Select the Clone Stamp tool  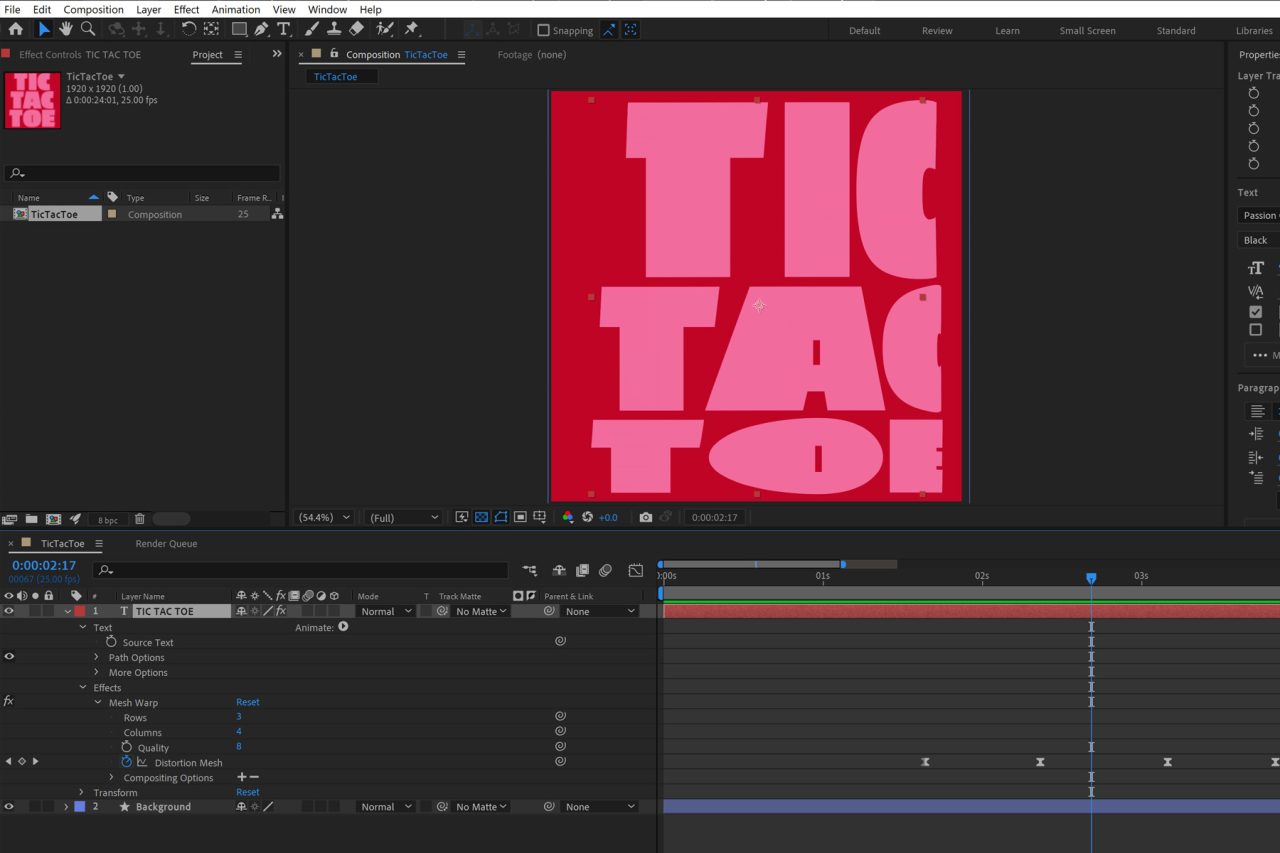click(334, 29)
